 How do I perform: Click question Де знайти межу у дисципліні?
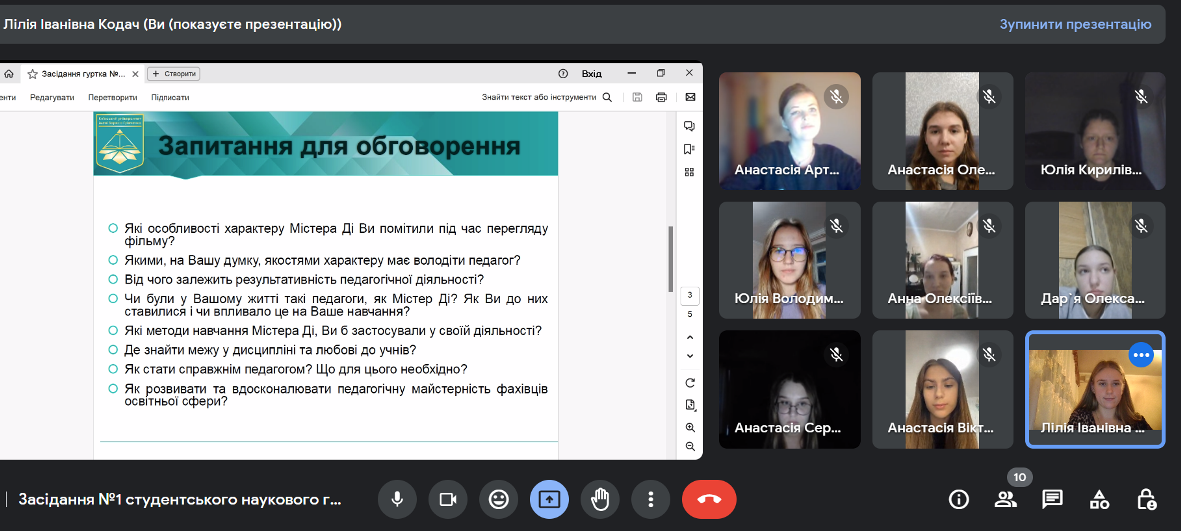tap(270, 350)
